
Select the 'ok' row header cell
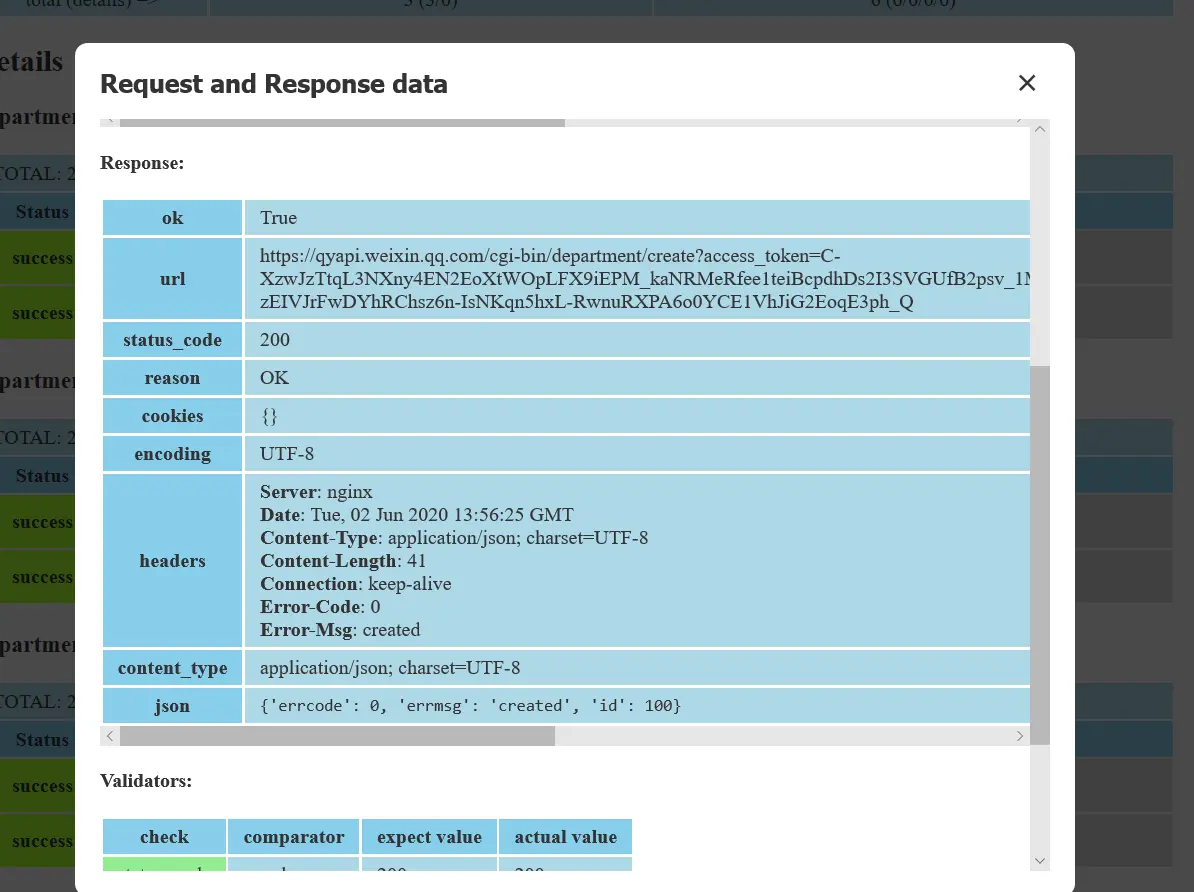(172, 218)
